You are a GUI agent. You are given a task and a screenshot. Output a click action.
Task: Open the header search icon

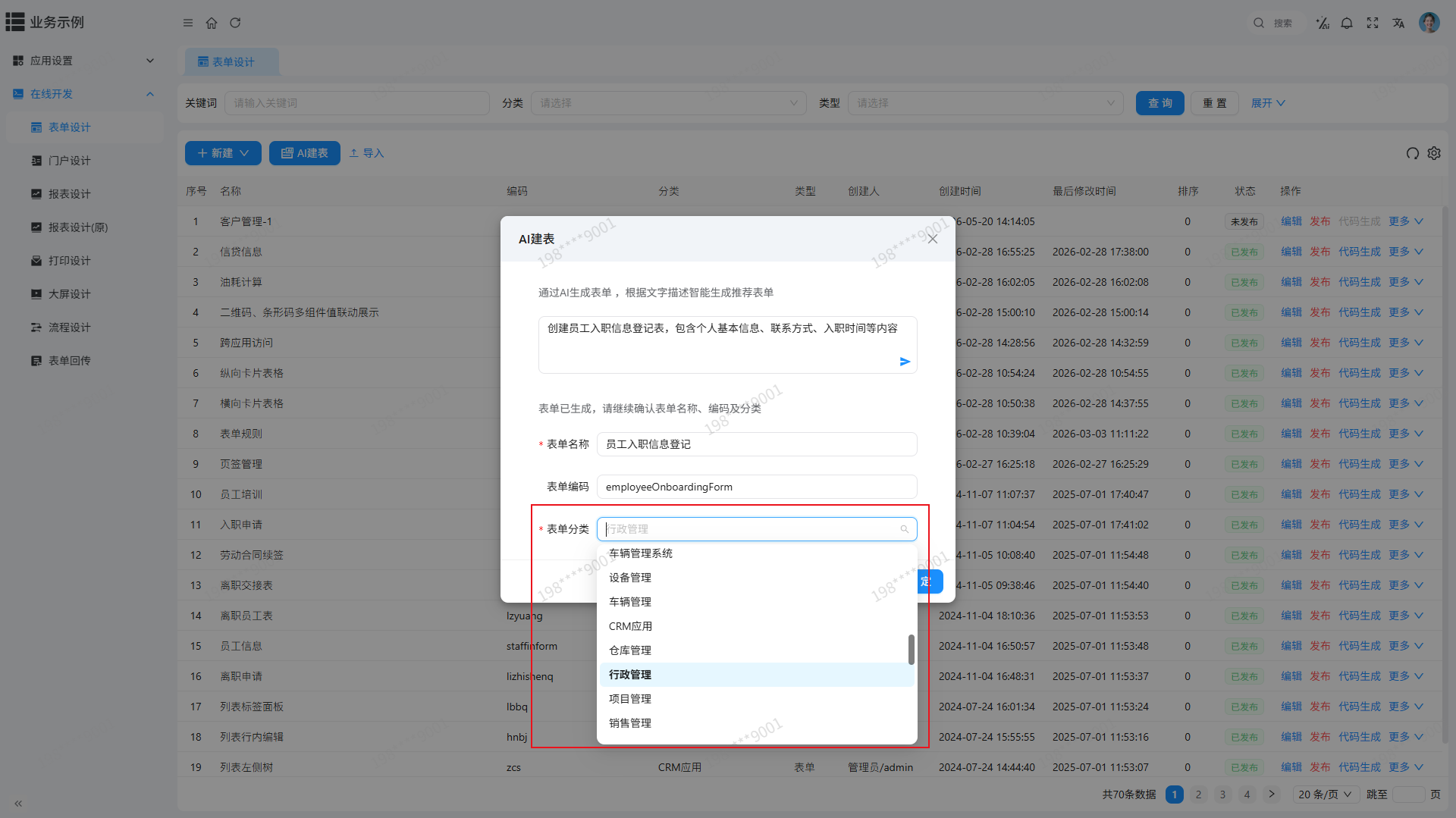click(1259, 23)
